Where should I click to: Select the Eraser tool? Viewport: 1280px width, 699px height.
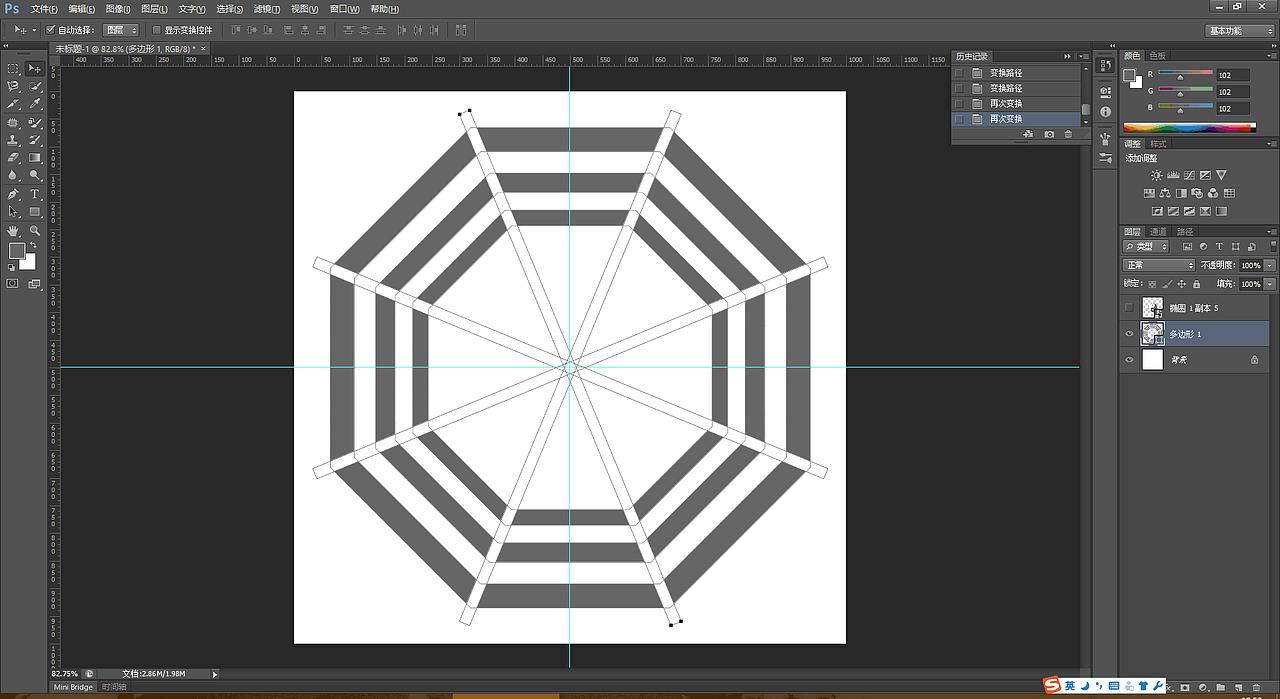pyautogui.click(x=13, y=158)
